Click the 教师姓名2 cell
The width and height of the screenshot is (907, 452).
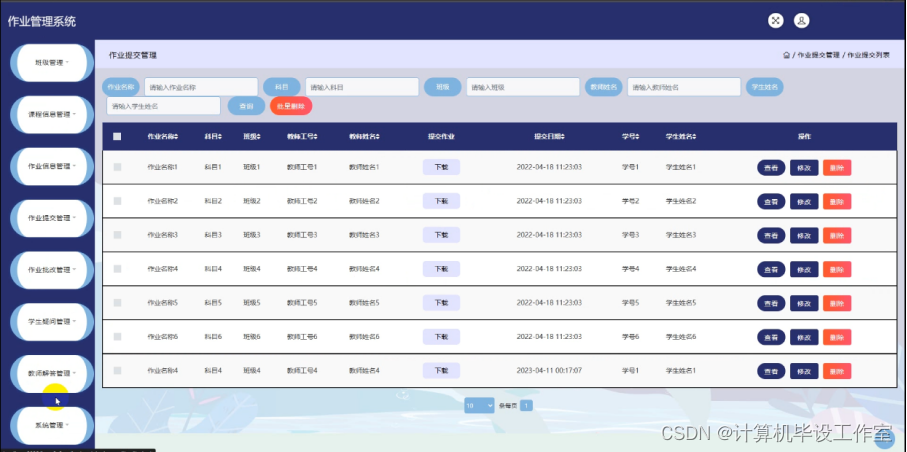click(364, 201)
